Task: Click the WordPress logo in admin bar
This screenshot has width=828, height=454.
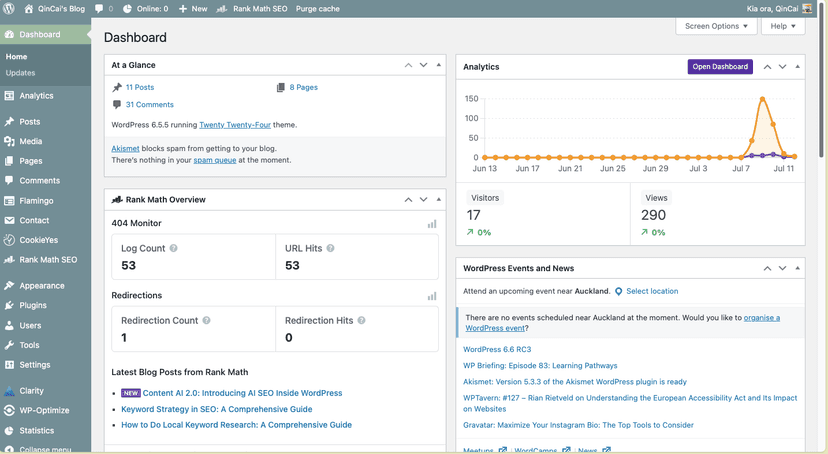Action: (10, 8)
